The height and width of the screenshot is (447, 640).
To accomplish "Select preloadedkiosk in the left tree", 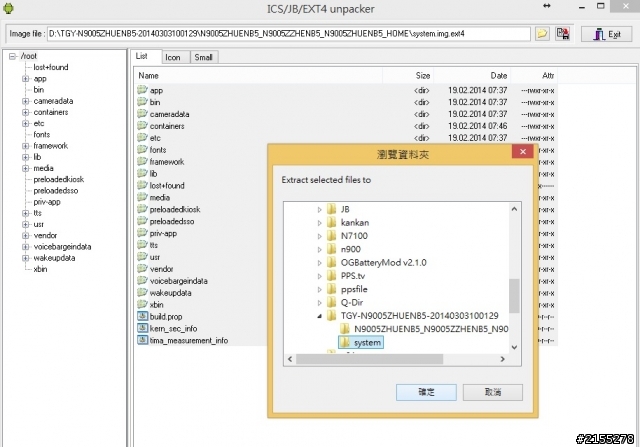I will click(x=58, y=179).
